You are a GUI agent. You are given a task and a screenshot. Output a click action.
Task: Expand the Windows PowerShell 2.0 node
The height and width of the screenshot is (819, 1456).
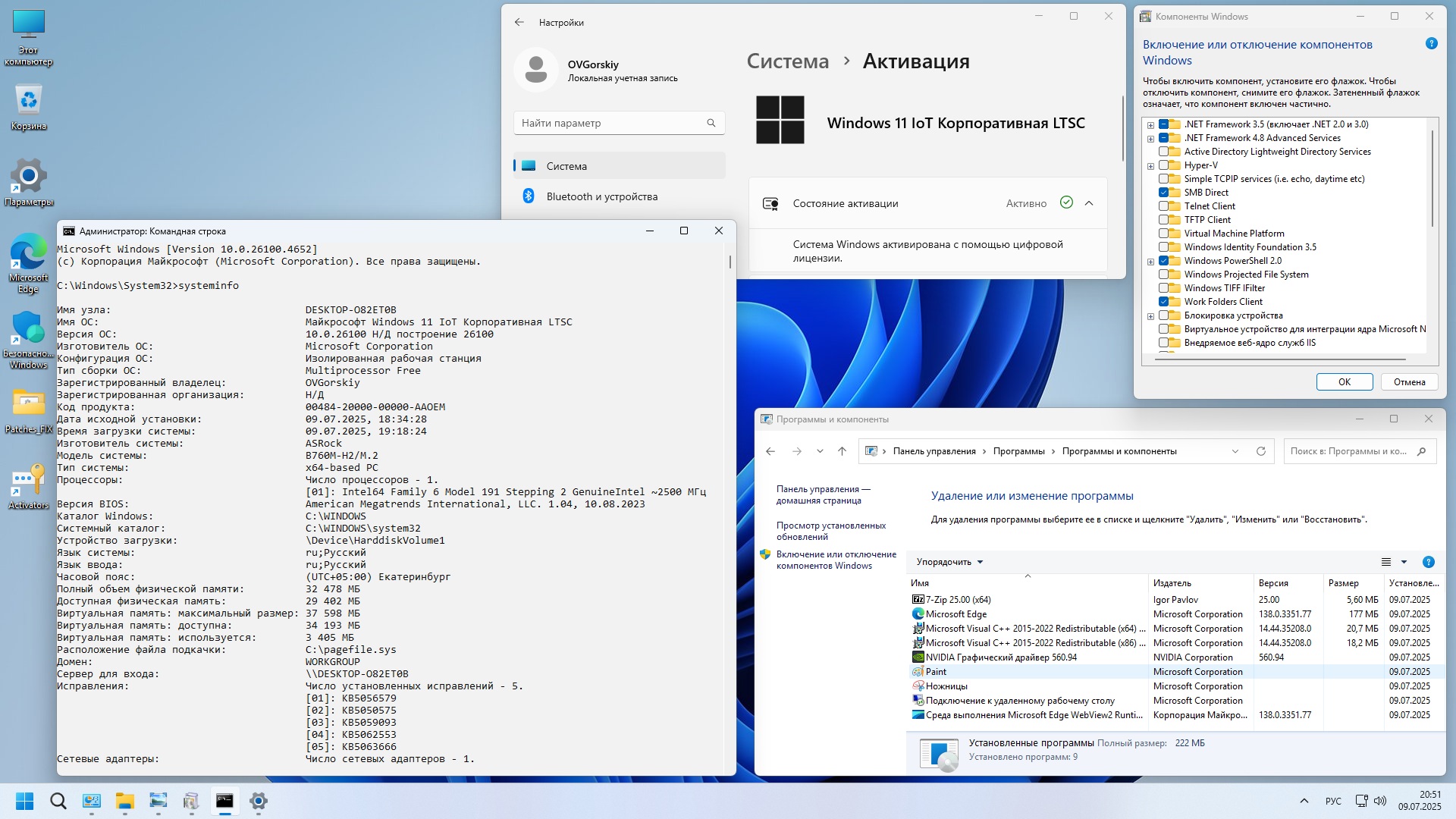(1150, 262)
